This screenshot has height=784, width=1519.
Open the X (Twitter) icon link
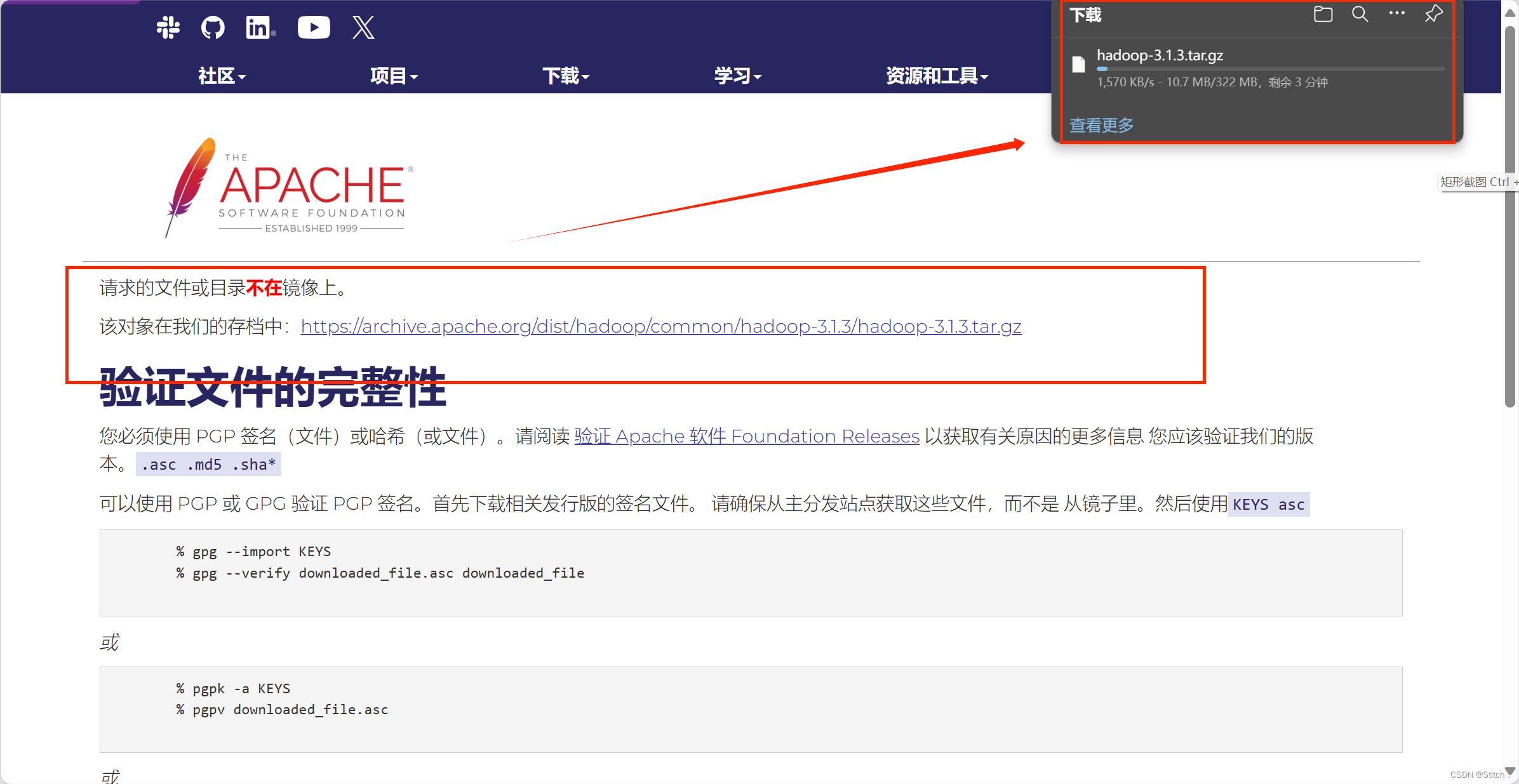363,27
